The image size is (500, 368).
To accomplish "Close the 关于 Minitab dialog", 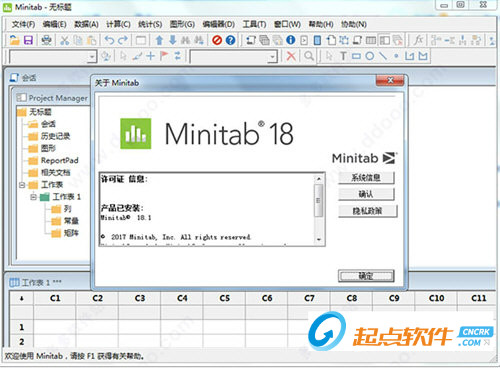I will click(390, 80).
